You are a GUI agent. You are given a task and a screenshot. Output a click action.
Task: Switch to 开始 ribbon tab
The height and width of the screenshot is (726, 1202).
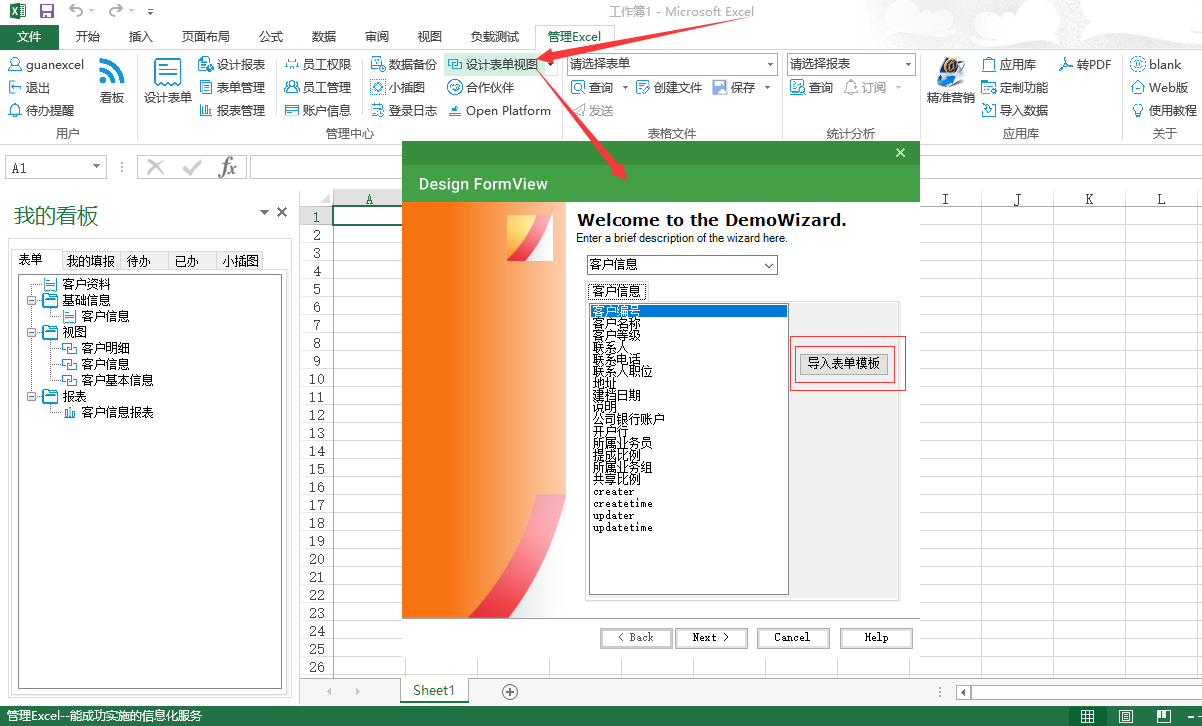pos(88,37)
